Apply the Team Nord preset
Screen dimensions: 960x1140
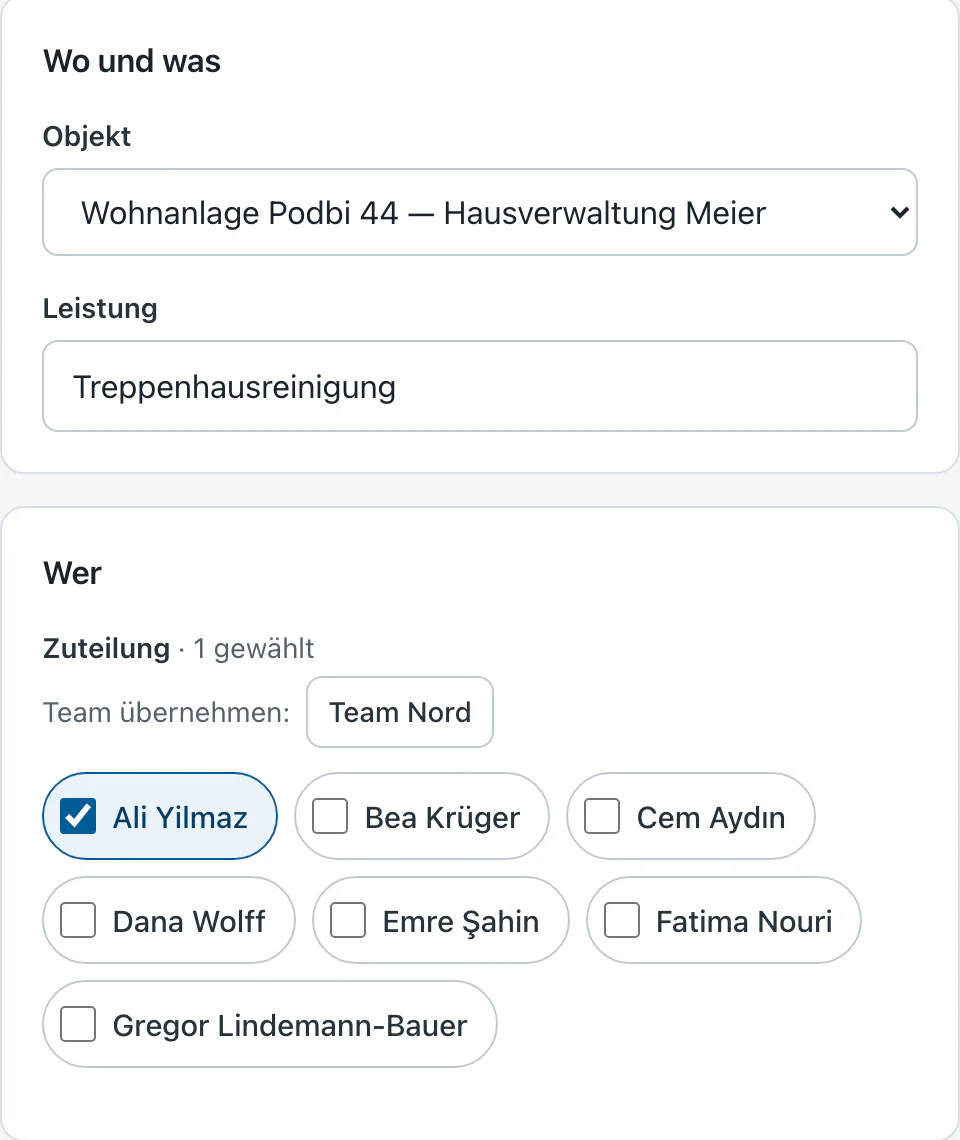pos(400,712)
